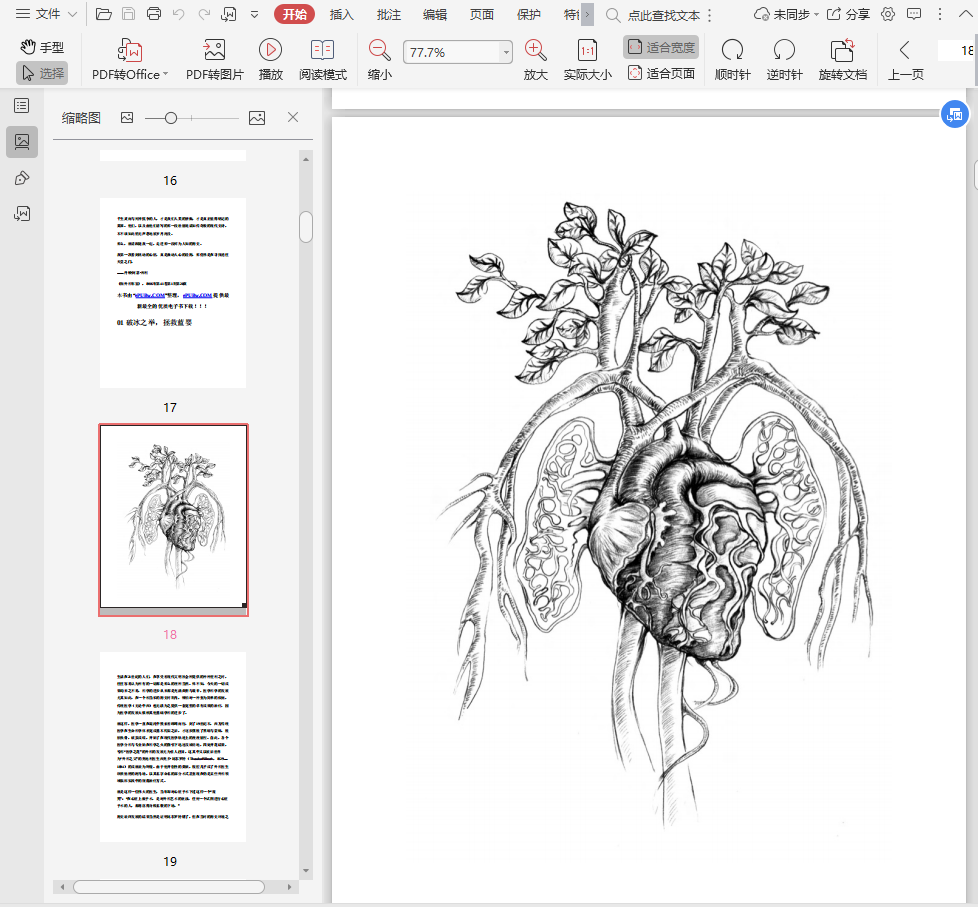Rotate page clockwise with 顺时针
This screenshot has height=907, width=978.
tap(732, 51)
